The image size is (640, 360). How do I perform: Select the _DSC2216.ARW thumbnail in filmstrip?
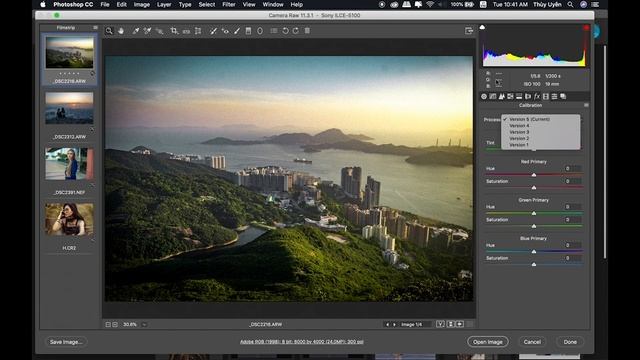click(69, 52)
